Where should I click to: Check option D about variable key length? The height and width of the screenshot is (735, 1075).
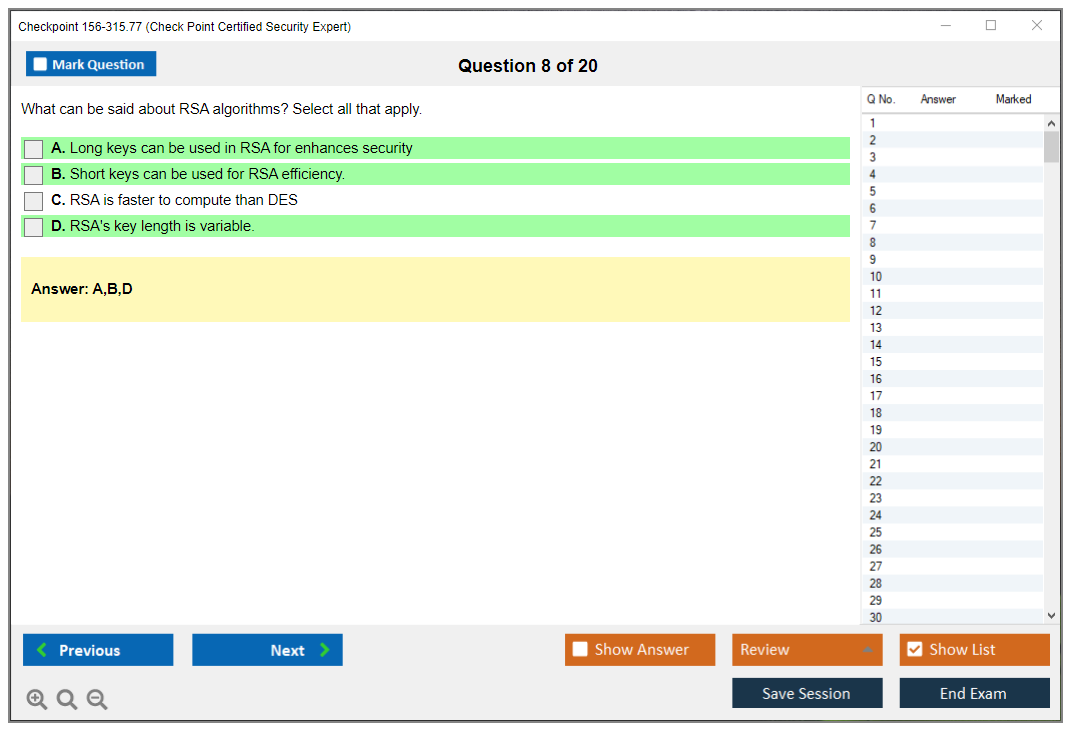[x=34, y=227]
